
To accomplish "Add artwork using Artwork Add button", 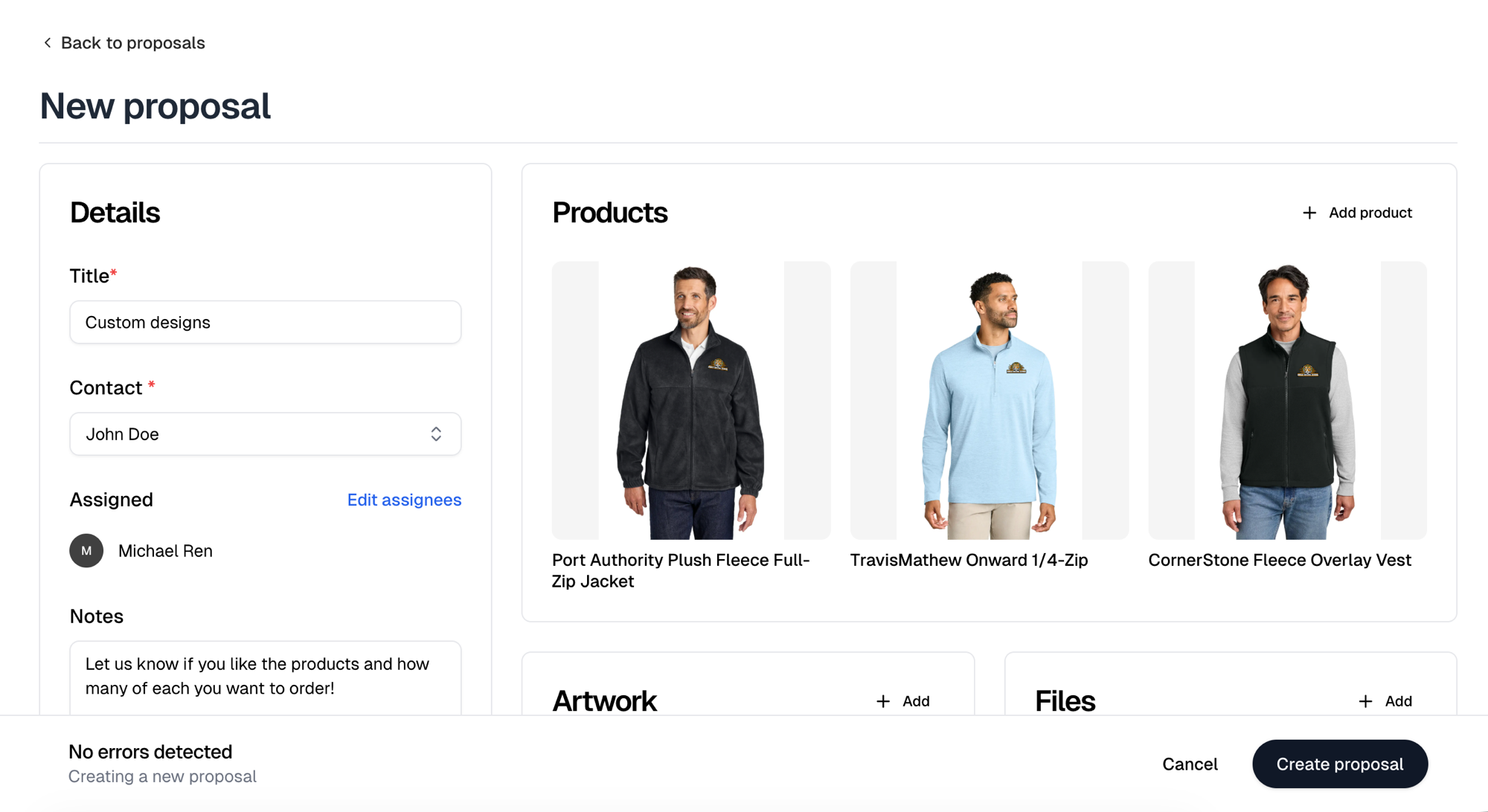I will [902, 701].
